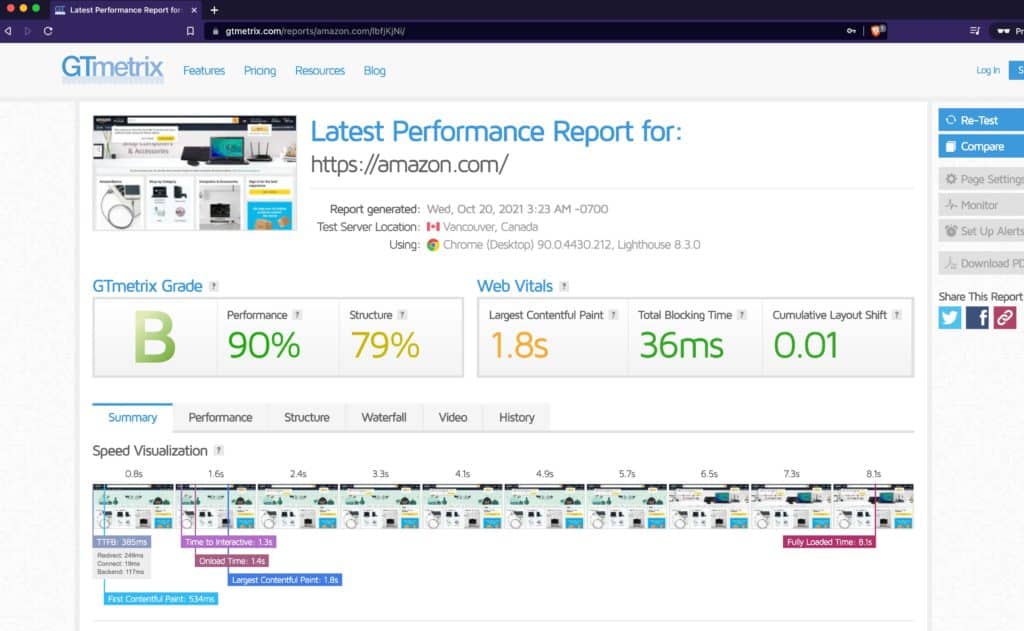Click the Total Blocking Time value 36ms

tap(681, 345)
